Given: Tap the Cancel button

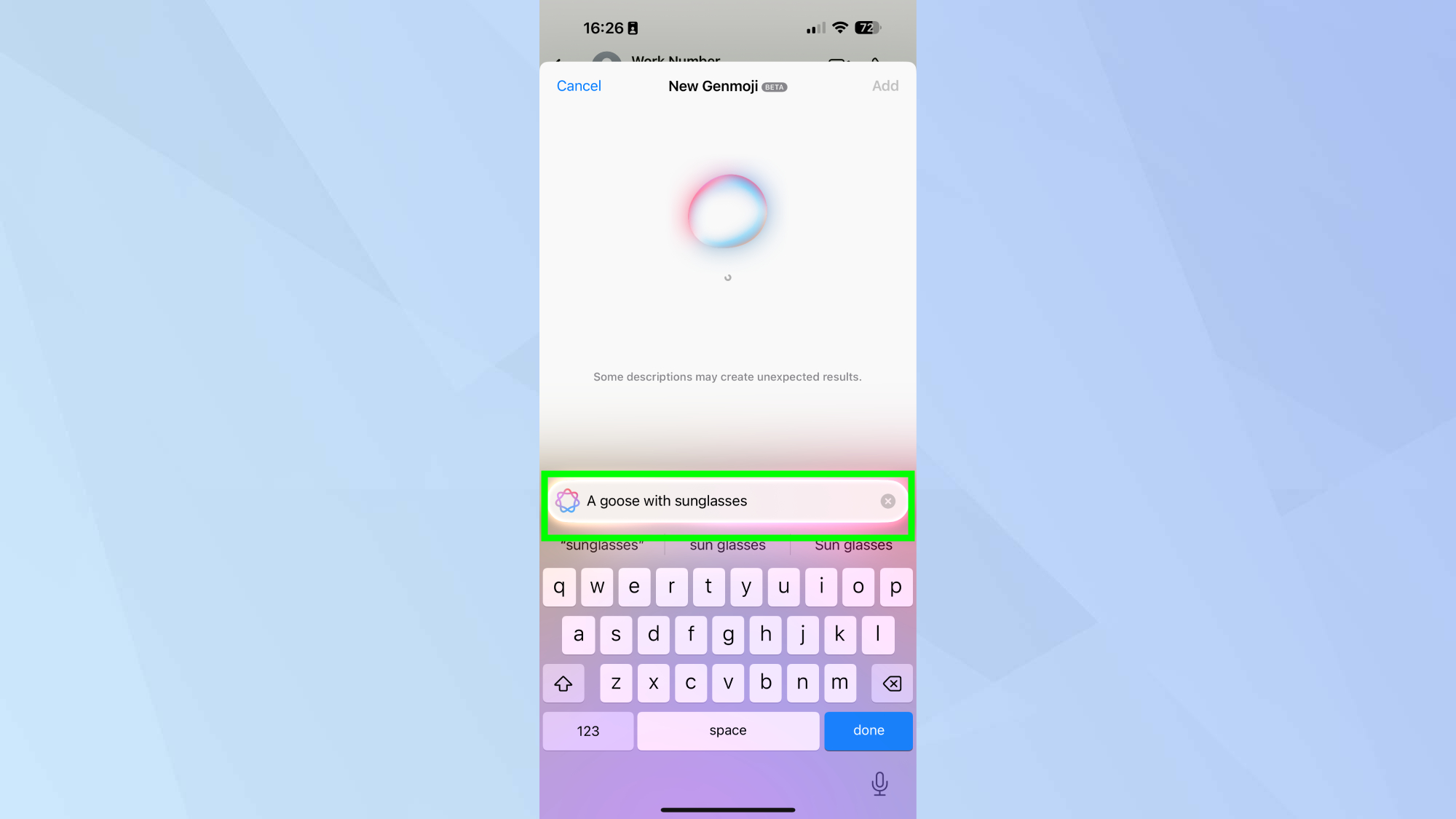Looking at the screenshot, I should (579, 86).
